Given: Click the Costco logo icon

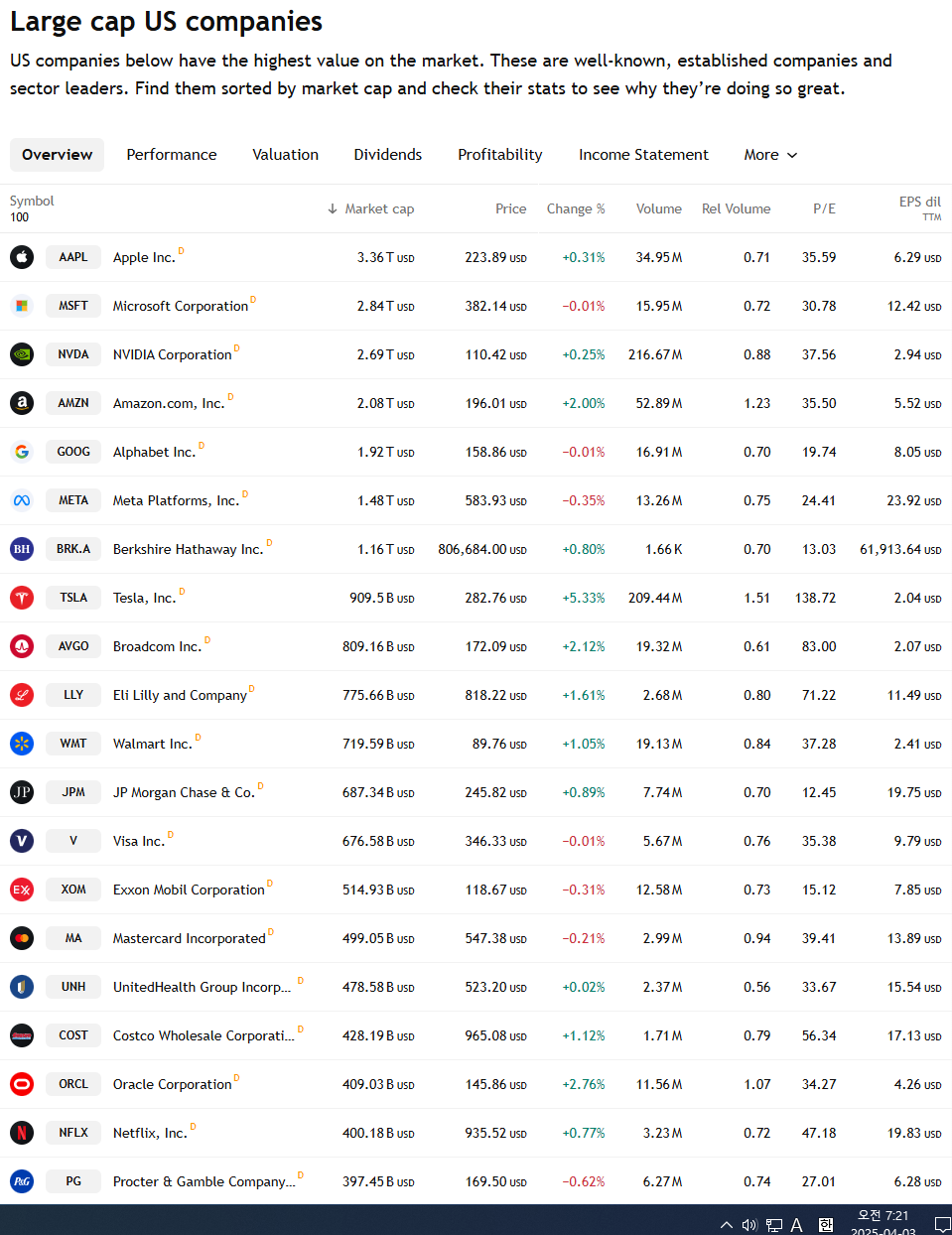Looking at the screenshot, I should [22, 1035].
